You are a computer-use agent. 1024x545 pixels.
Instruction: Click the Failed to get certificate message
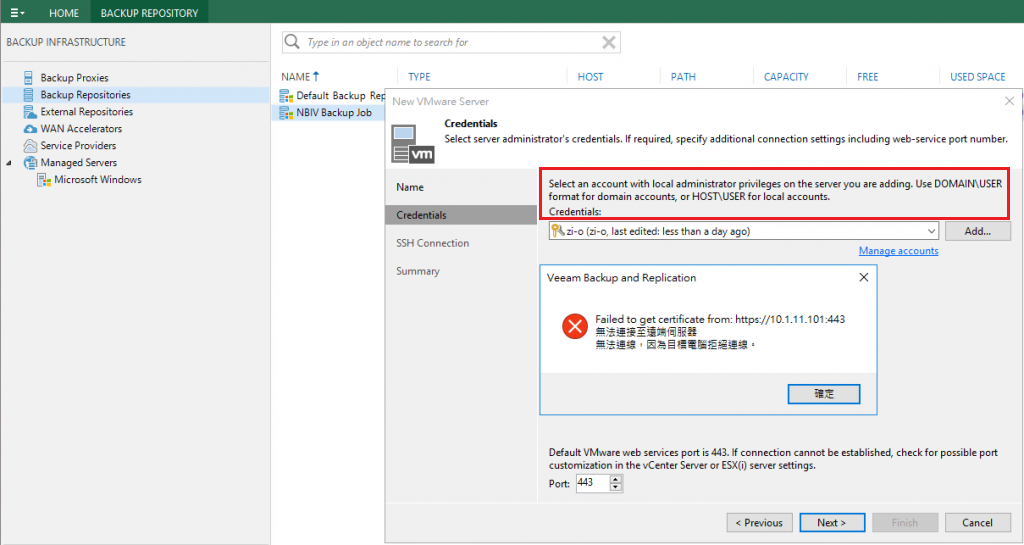click(x=720, y=319)
